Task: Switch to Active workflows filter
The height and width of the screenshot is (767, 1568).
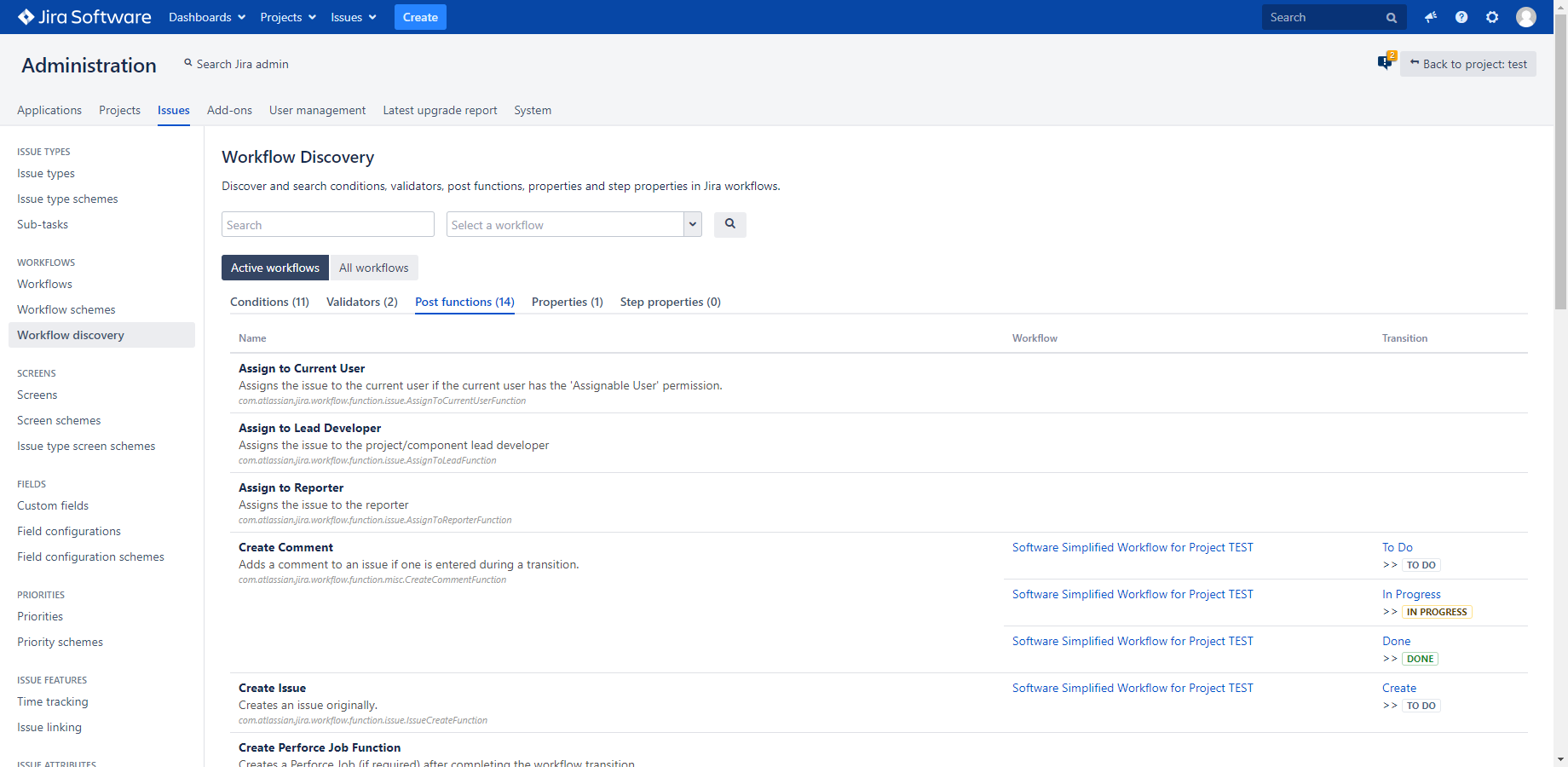Action: (x=275, y=268)
